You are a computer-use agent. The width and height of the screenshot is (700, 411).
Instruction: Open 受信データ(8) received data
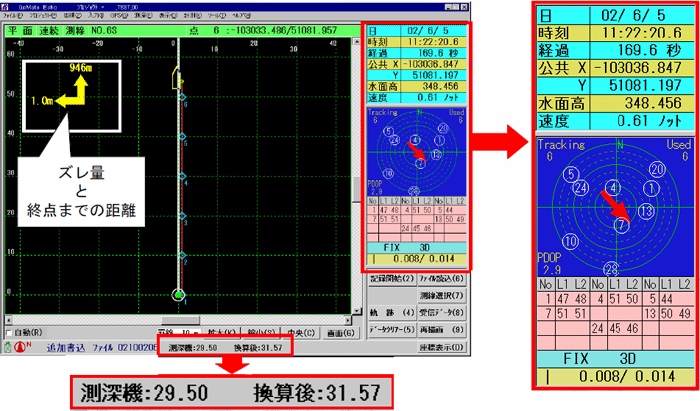[442, 313]
